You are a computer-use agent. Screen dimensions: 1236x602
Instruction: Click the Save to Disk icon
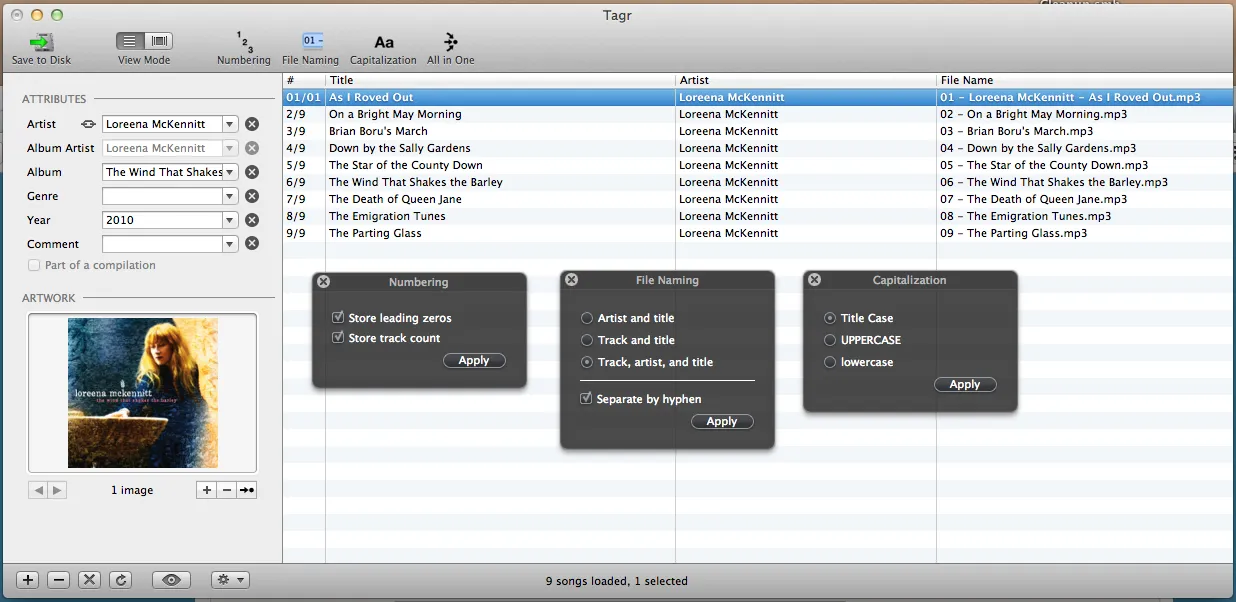pos(40,40)
